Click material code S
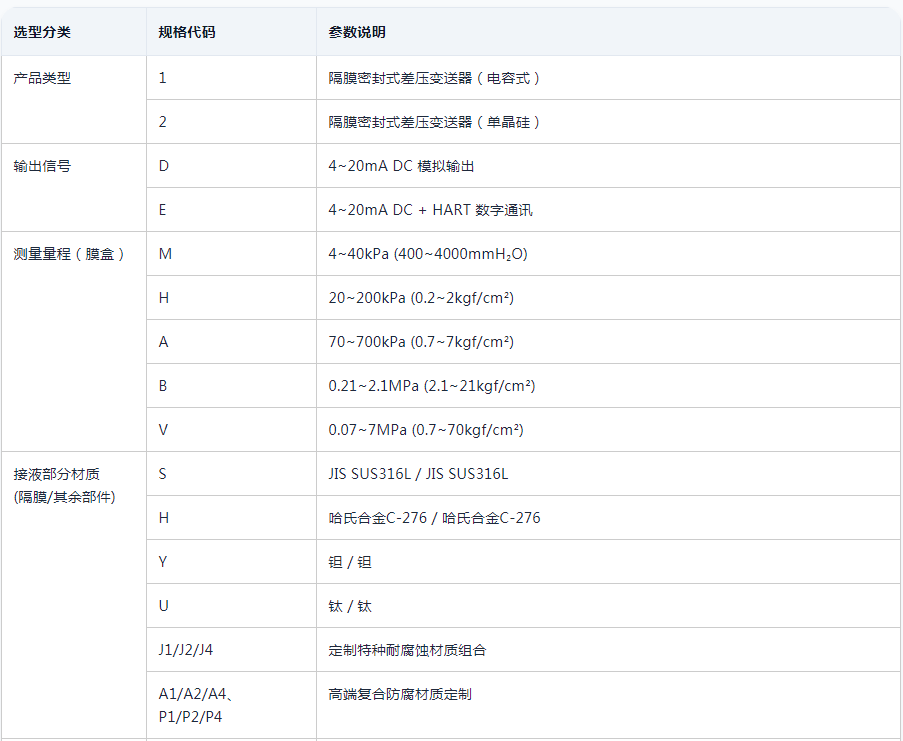Image resolution: width=903 pixels, height=741 pixels. (x=162, y=474)
